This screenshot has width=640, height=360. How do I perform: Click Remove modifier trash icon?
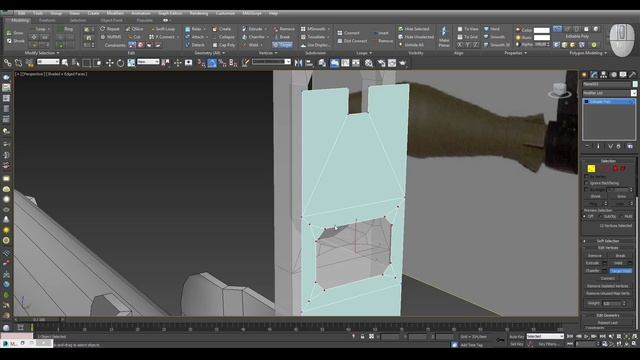coord(619,146)
